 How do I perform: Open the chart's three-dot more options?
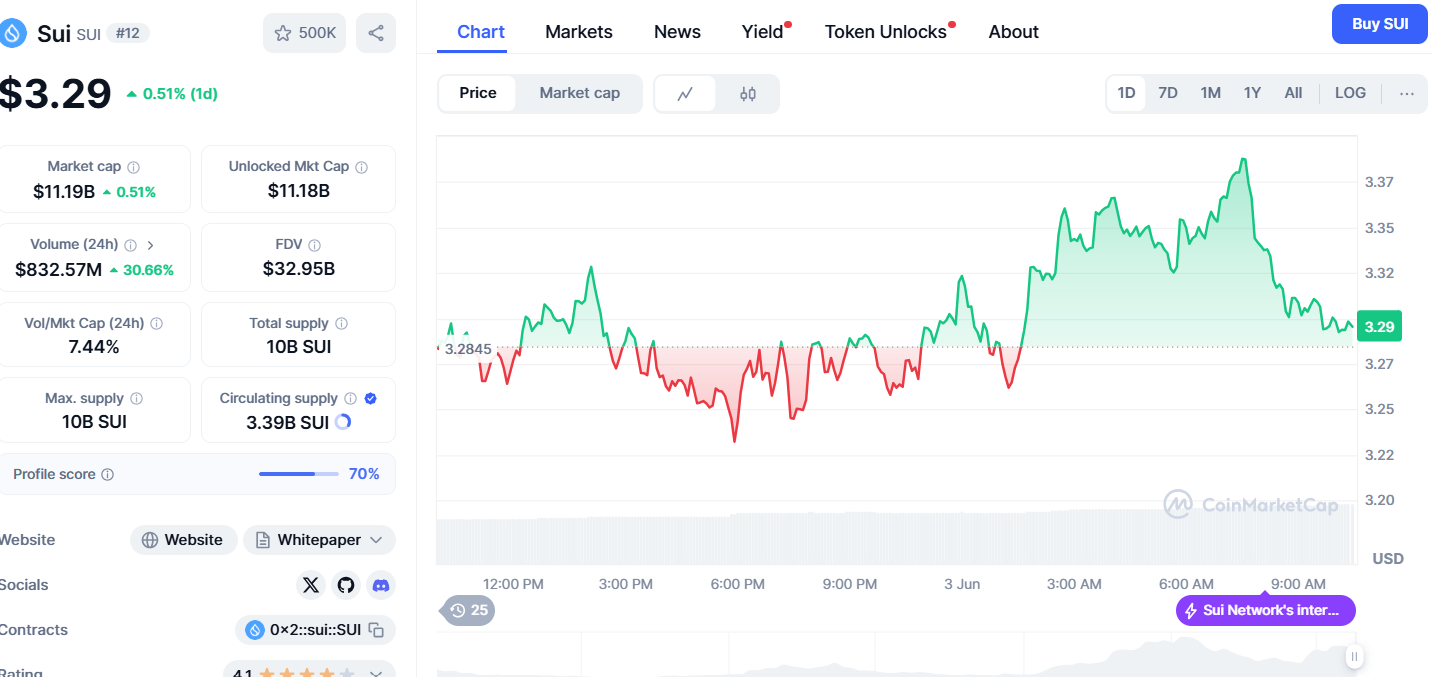(x=1407, y=94)
